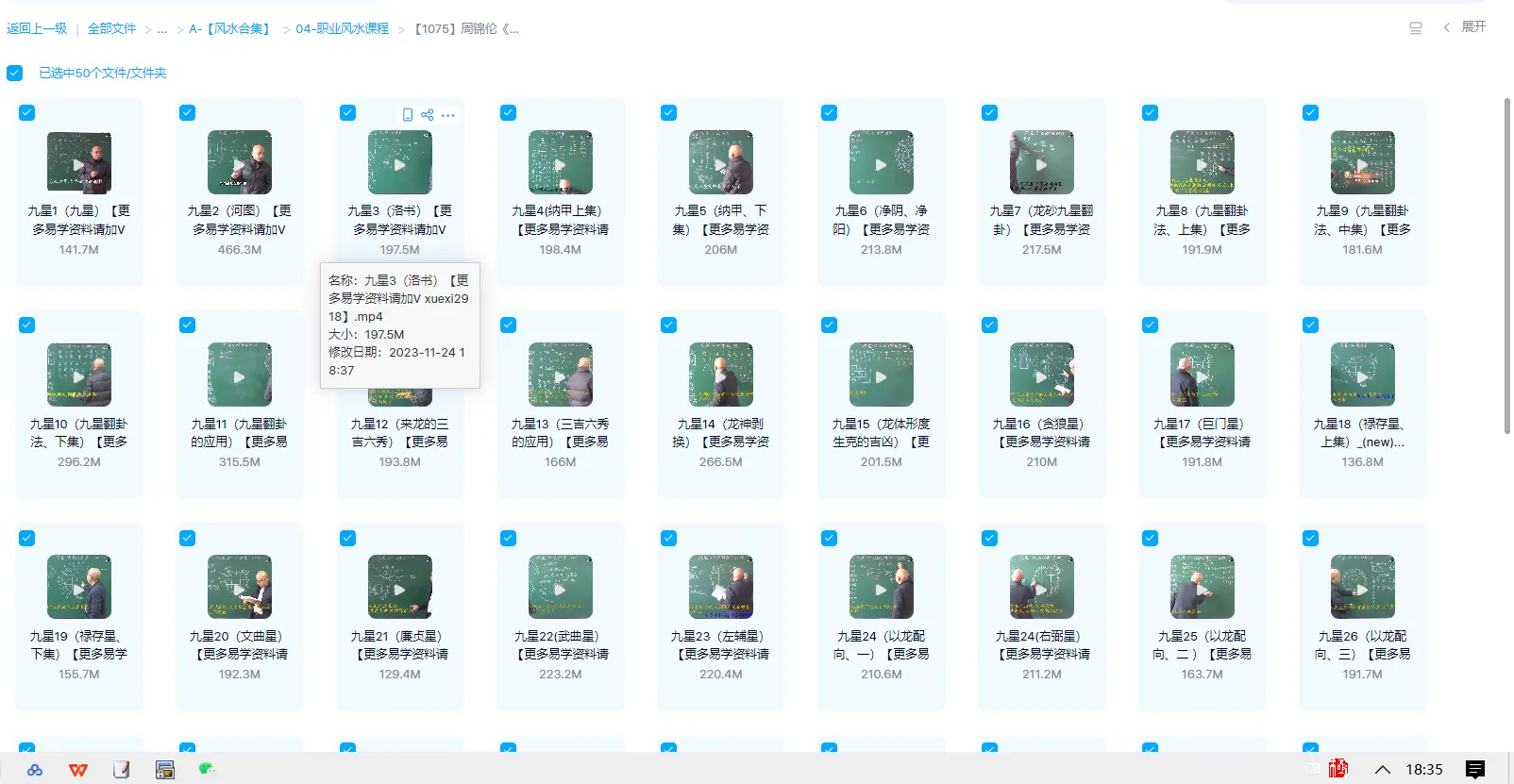1514x784 pixels.
Task: Click play icon on 九星11 thumbnail
Action: click(240, 376)
